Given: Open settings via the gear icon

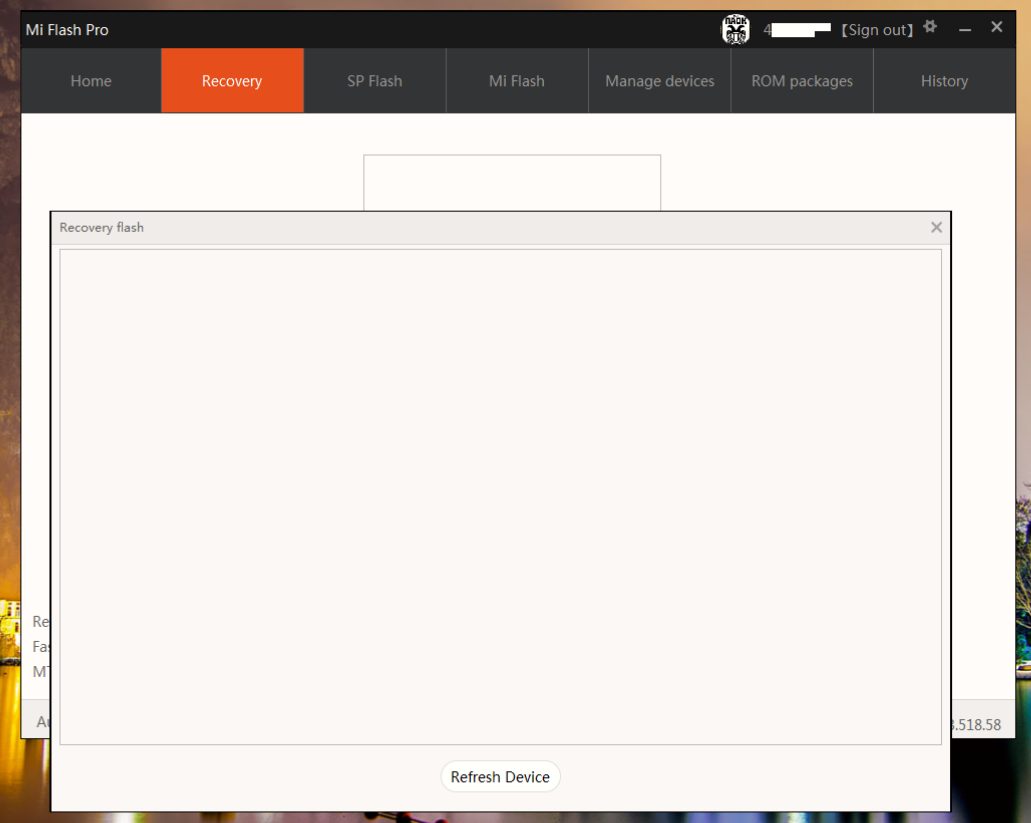Looking at the screenshot, I should pyautogui.click(x=930, y=27).
